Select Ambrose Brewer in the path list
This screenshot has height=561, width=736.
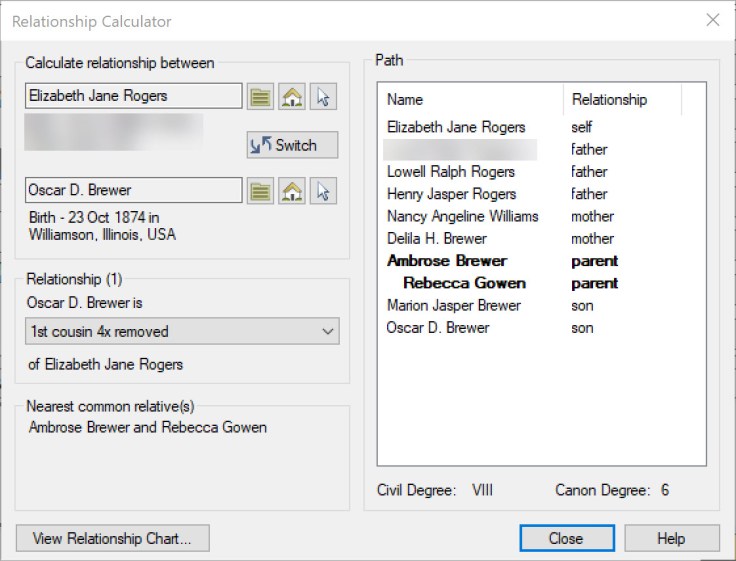coord(446,261)
